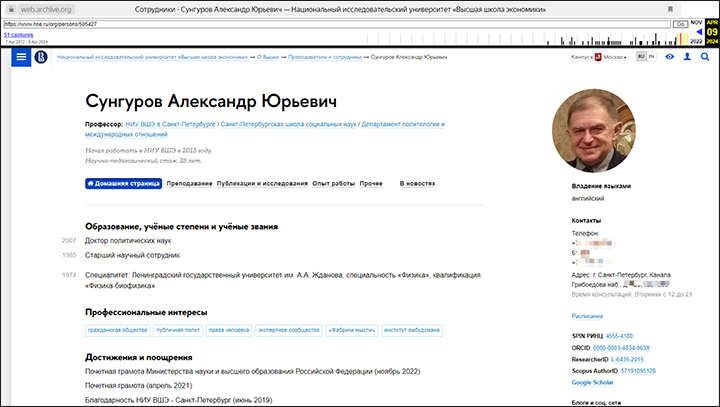Viewport: 720px width, 407px height.
Task: Open the Расписание schedule link
Action: (x=587, y=314)
